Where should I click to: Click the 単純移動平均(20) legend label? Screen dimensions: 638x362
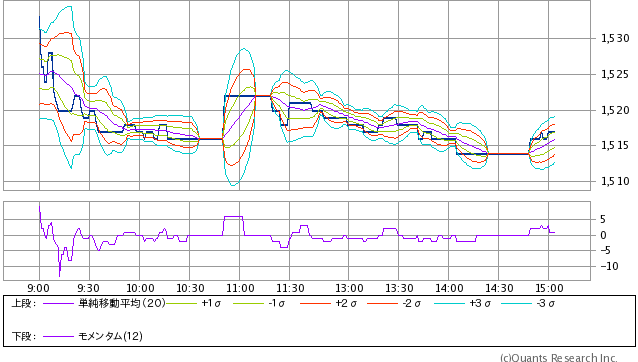[x=122, y=303]
